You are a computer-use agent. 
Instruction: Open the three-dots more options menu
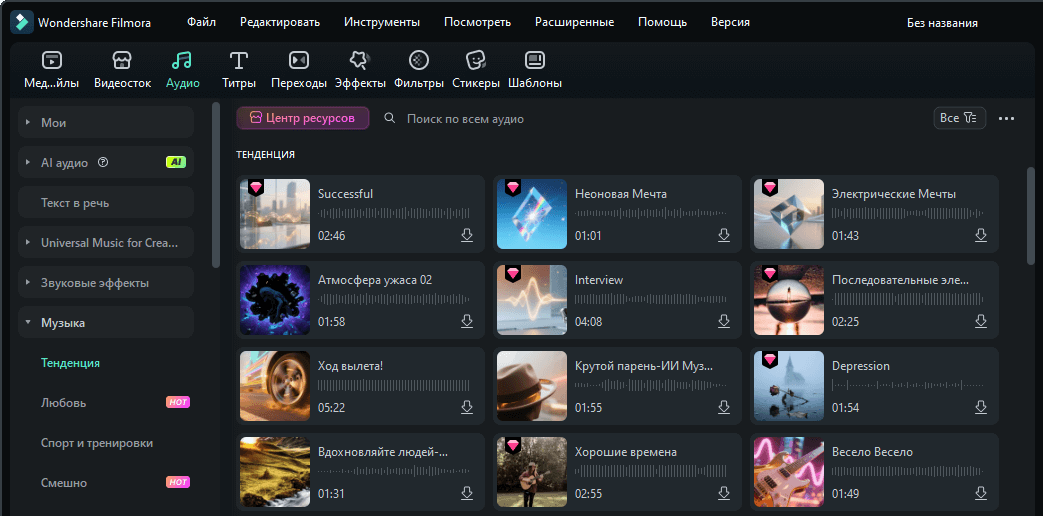[1006, 119]
